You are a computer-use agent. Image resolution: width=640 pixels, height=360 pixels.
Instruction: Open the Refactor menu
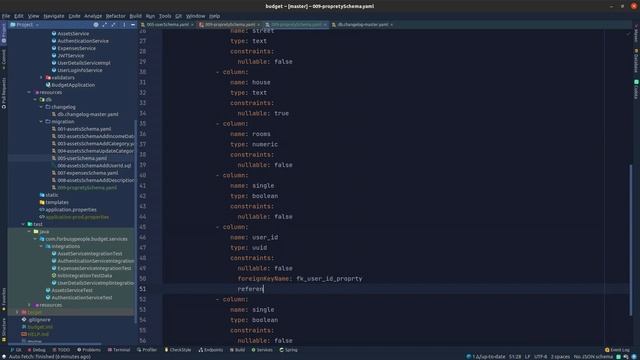116,16
